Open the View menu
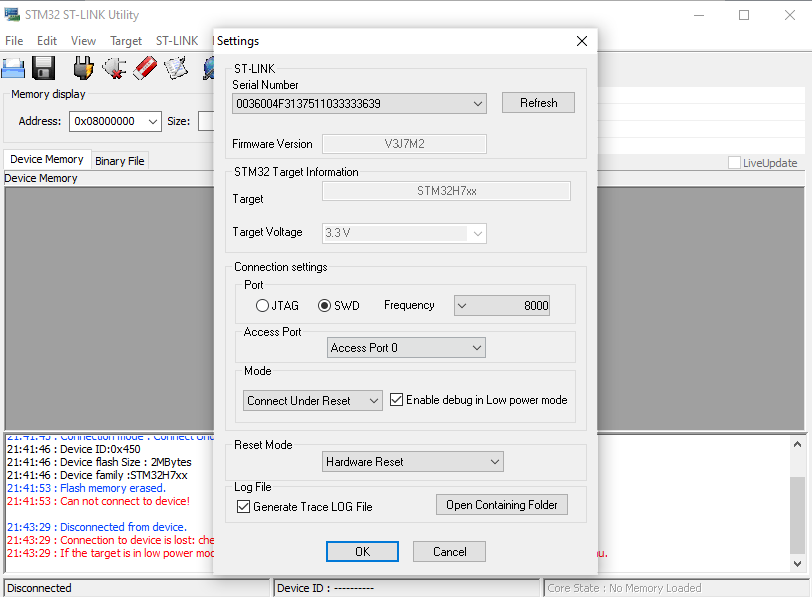The height and width of the screenshot is (598, 812). 83,41
